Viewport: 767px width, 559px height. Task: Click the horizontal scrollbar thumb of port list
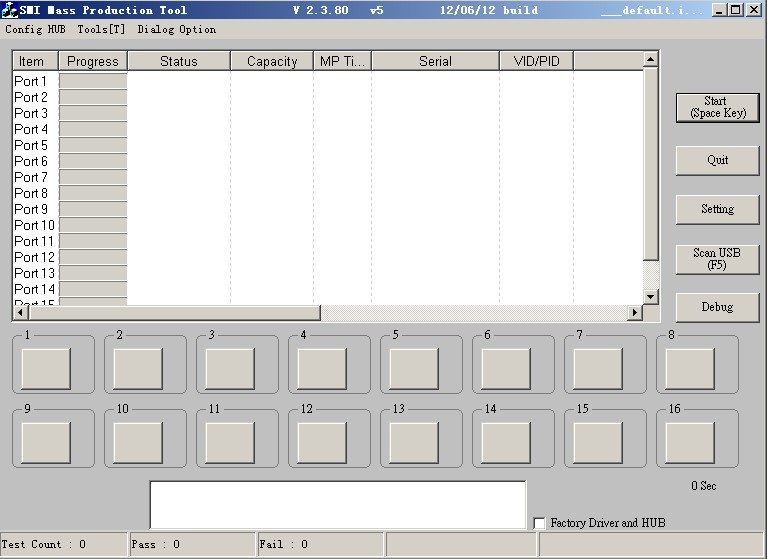click(x=174, y=312)
